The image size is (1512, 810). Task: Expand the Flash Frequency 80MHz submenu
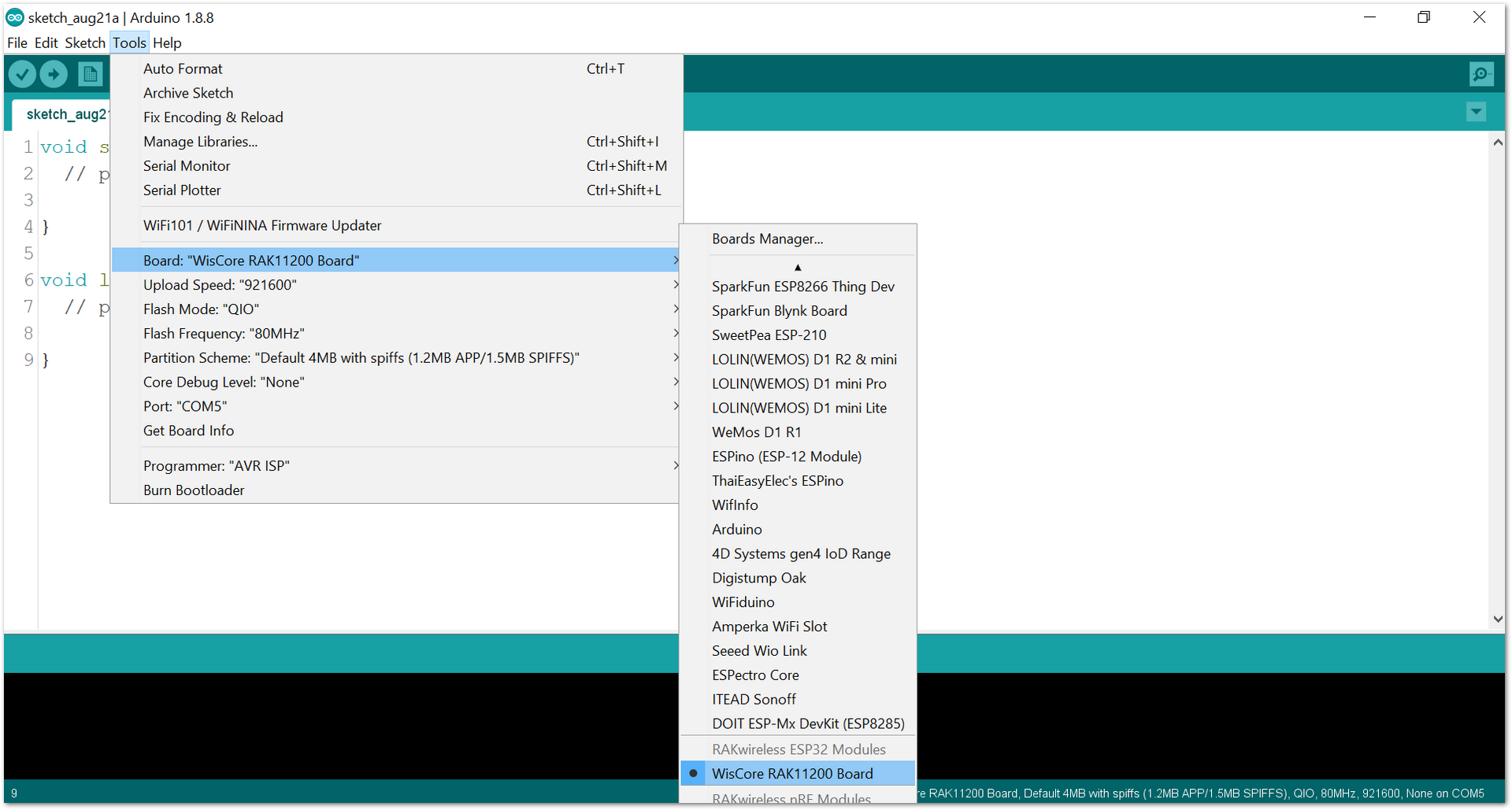click(396, 334)
